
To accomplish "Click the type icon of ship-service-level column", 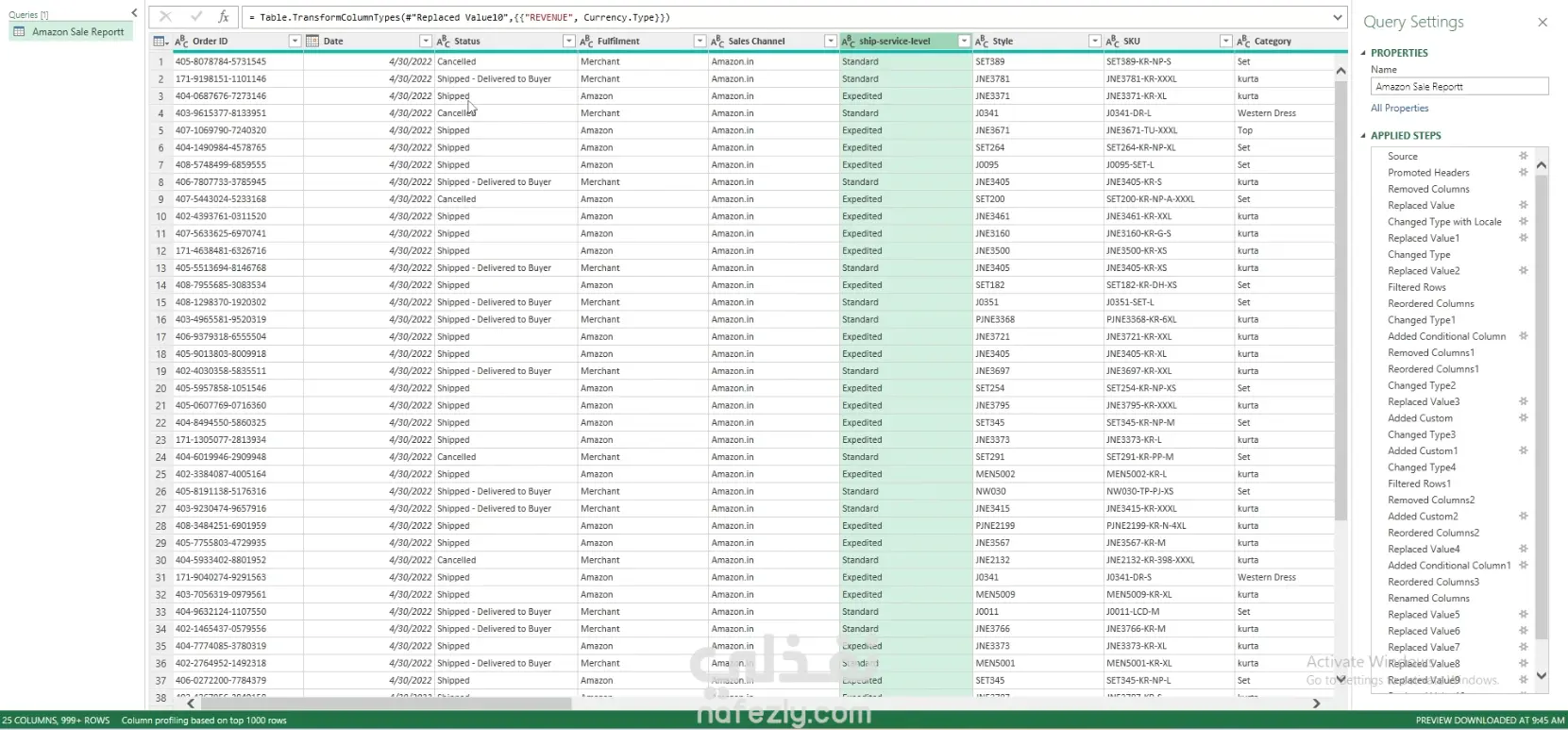I will 848,42.
